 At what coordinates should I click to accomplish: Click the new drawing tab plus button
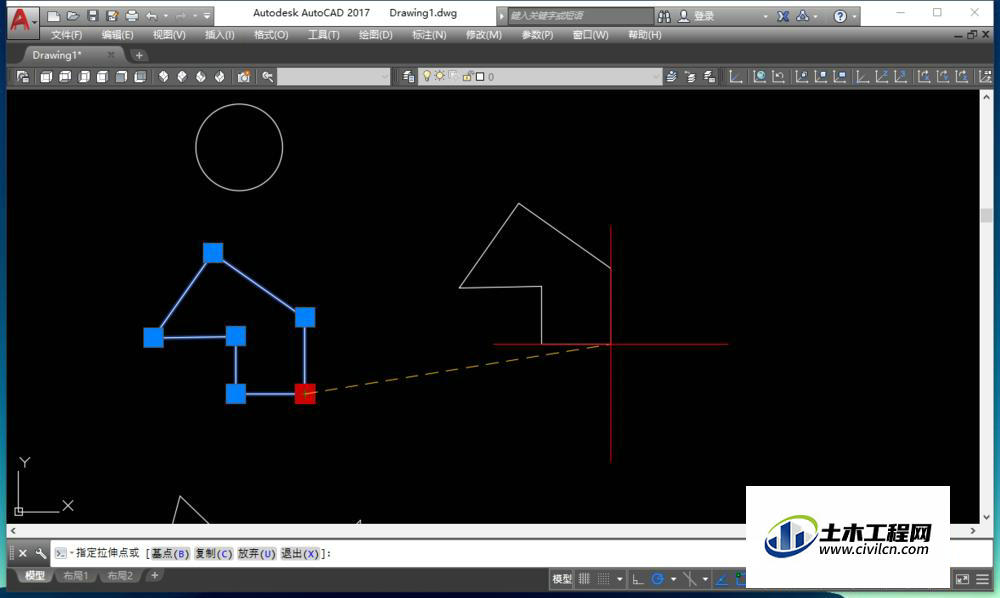[139, 55]
